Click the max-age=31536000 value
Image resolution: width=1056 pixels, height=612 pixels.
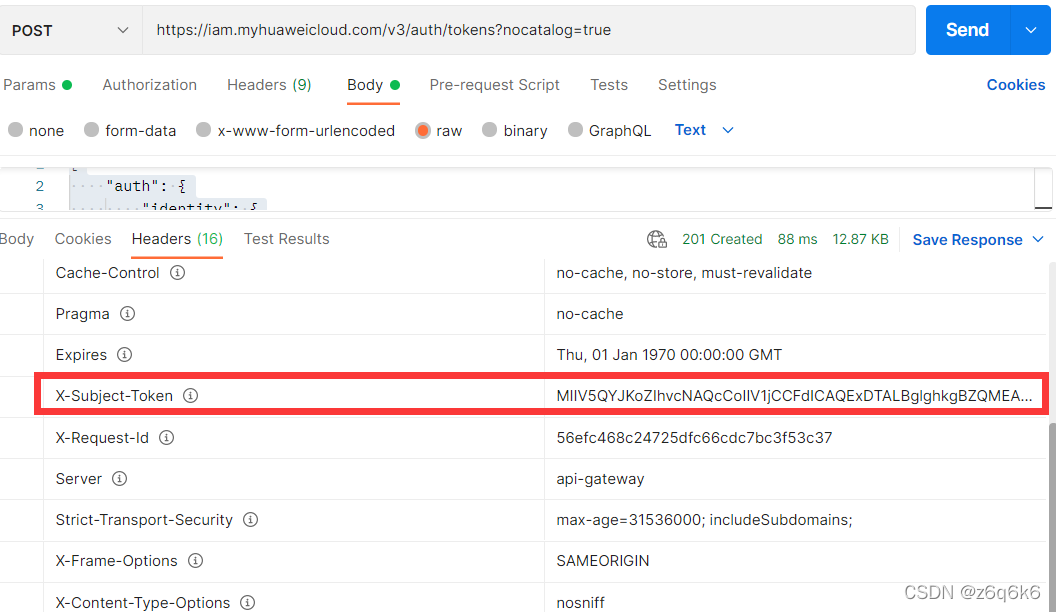click(x=704, y=520)
